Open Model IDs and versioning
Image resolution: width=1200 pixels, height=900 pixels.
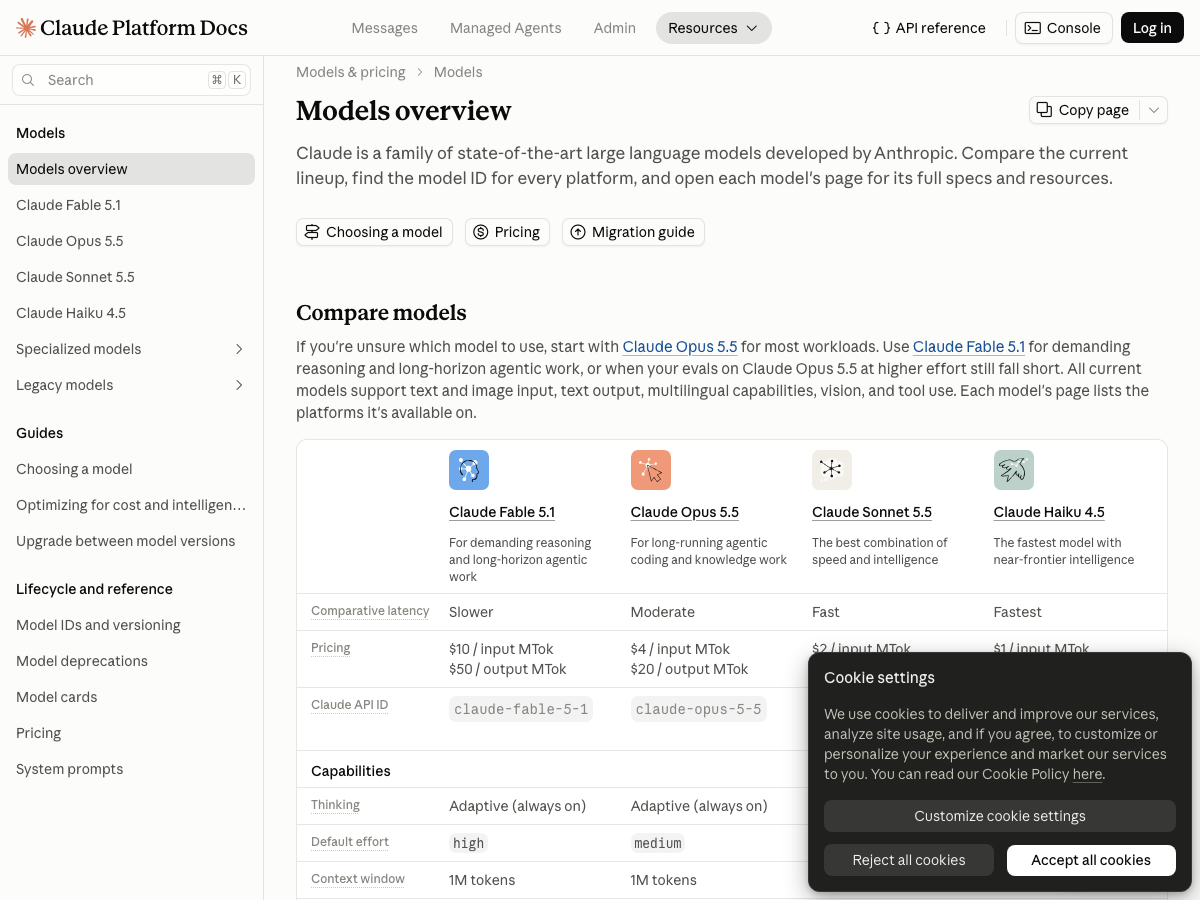pyautogui.click(x=131, y=625)
